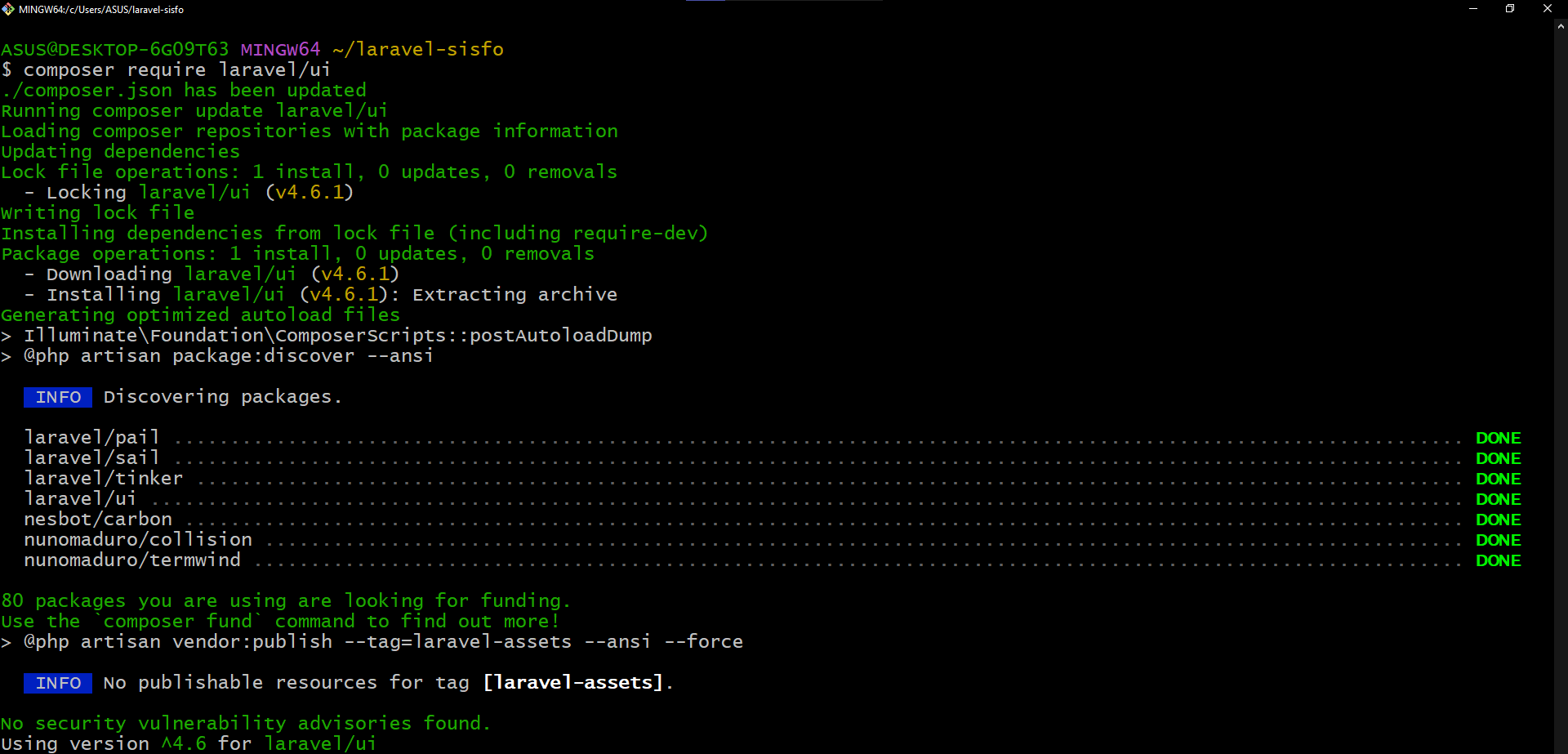The width and height of the screenshot is (1568, 754).
Task: Click the DONE status next to nesbot/carbon
Action: click(x=1499, y=519)
